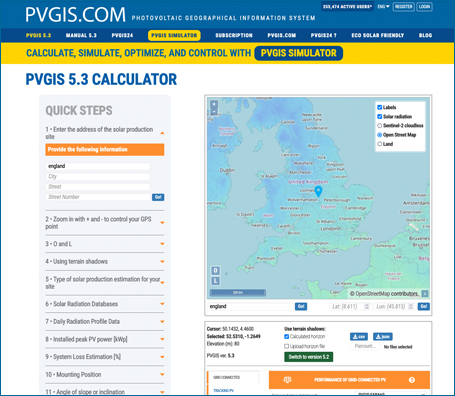Zoom in with the map plus button
Viewport: 455px width, 396px height.
tap(214, 104)
